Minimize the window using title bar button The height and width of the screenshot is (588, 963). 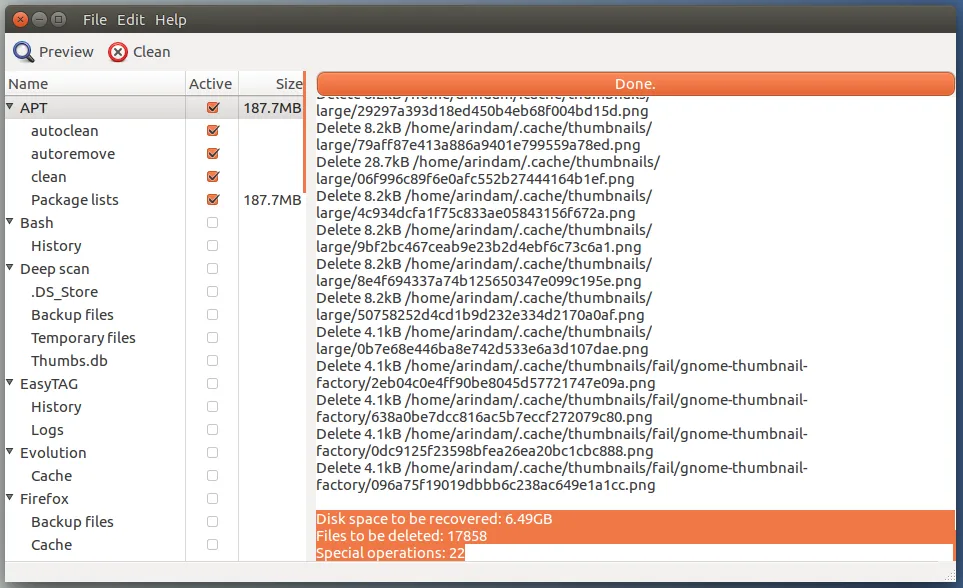[x=39, y=19]
